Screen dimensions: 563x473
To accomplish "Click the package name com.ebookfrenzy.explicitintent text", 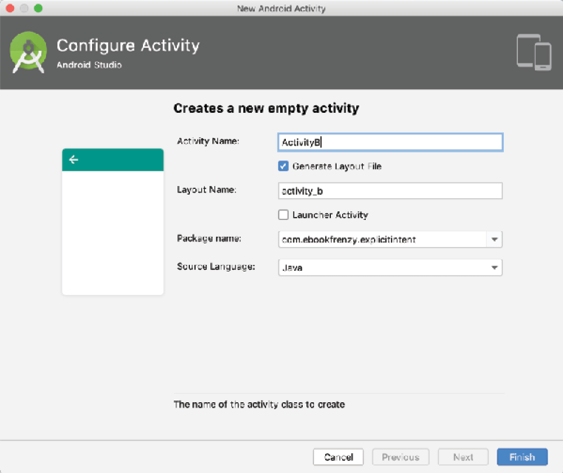I will [x=349, y=240].
